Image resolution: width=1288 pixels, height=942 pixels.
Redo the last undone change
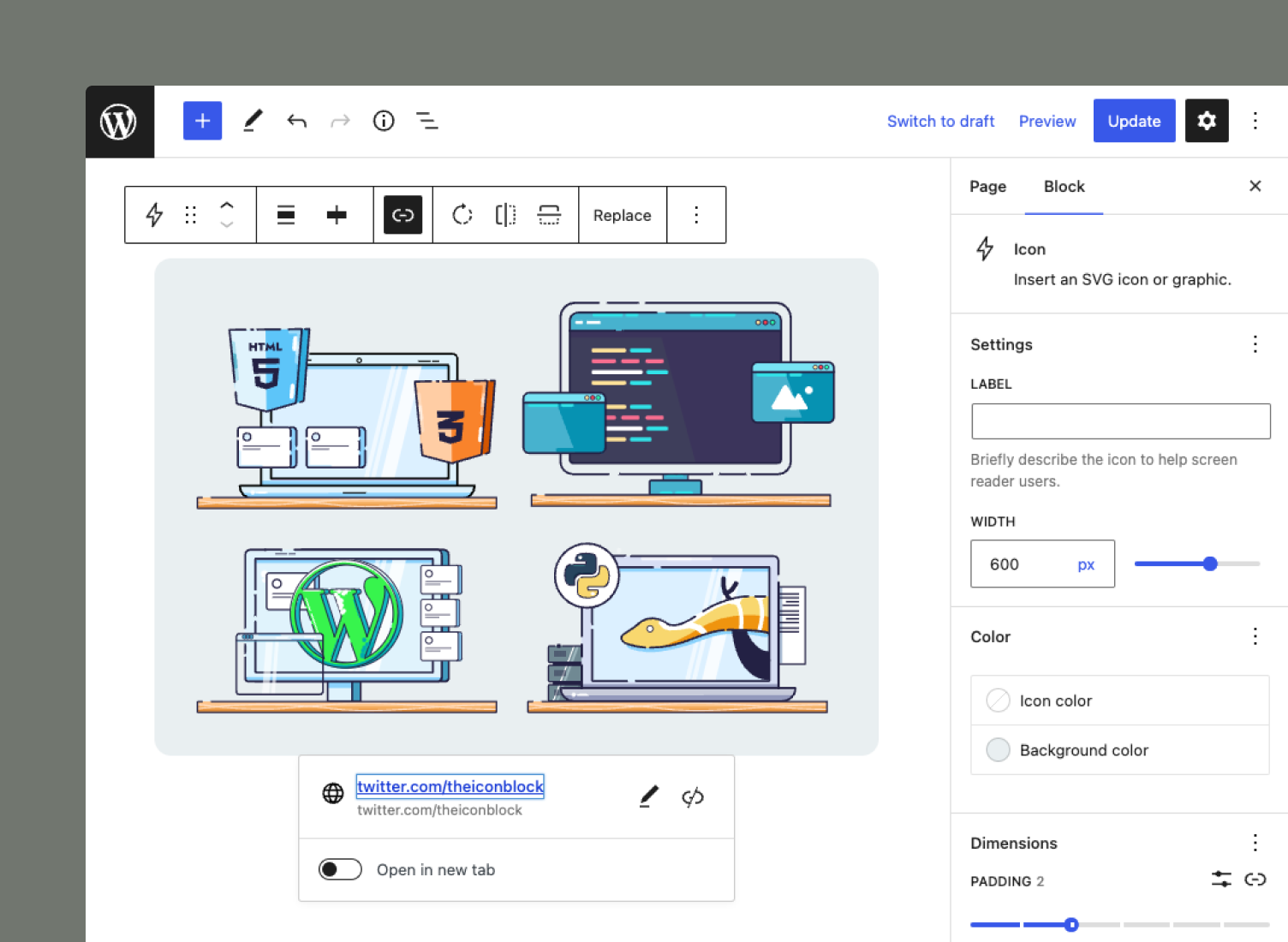(340, 121)
